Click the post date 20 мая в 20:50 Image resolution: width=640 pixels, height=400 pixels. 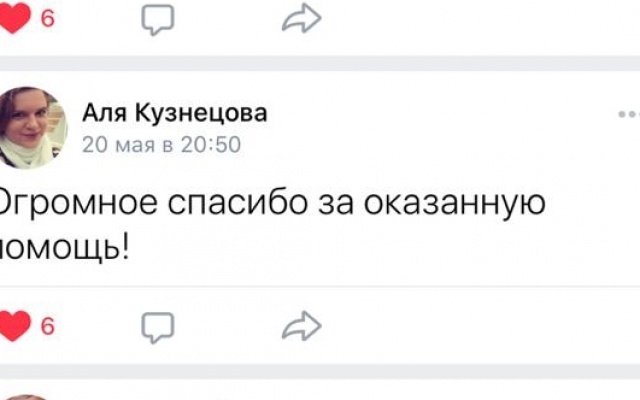click(161, 144)
